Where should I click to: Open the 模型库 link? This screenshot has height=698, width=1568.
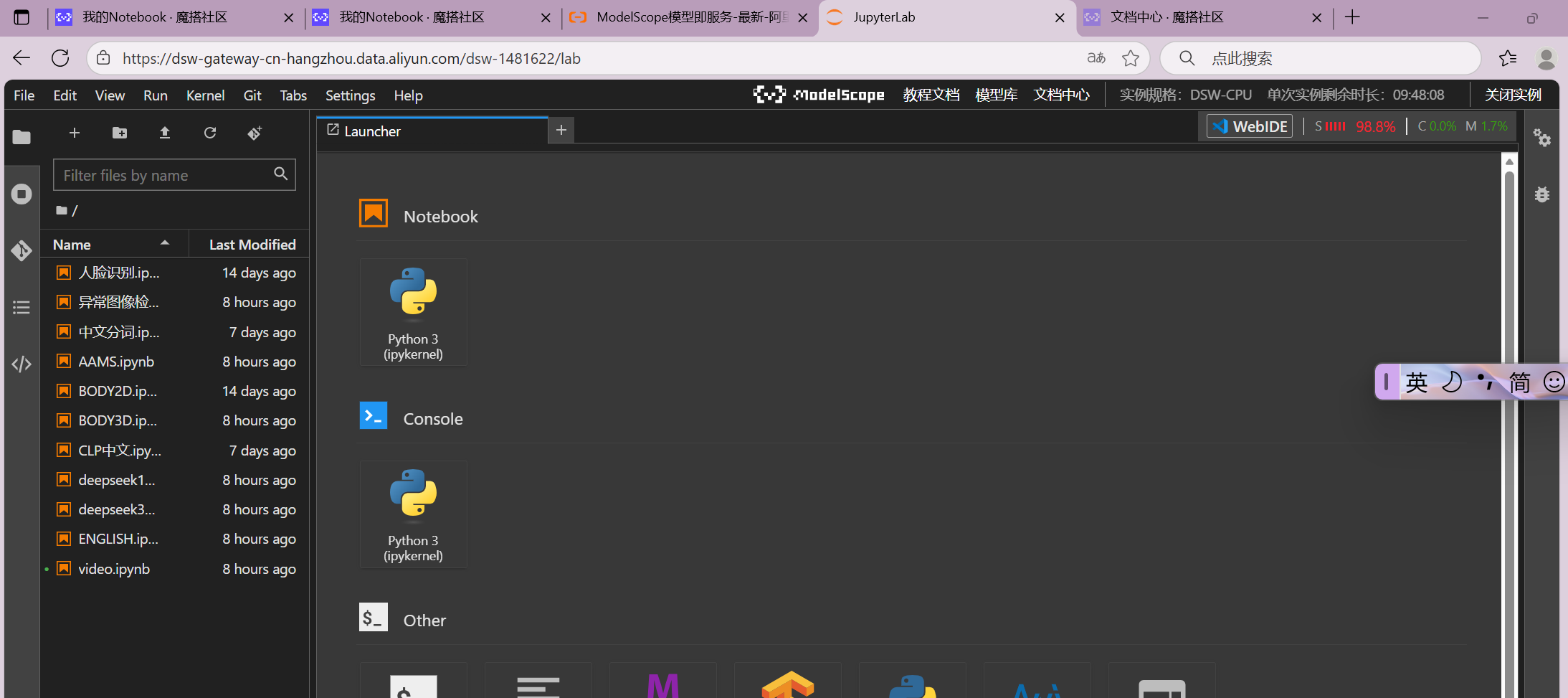pyautogui.click(x=997, y=95)
